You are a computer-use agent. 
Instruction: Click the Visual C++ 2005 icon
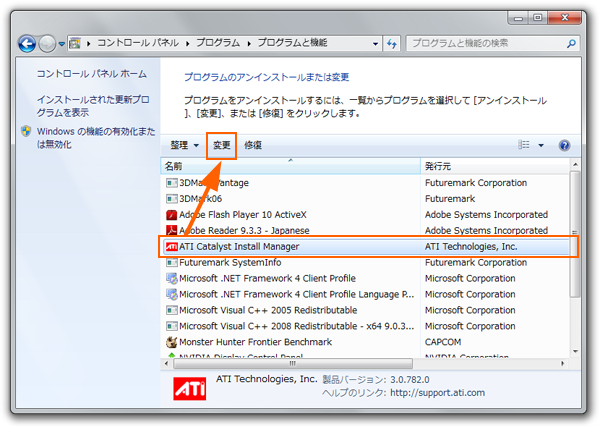(171, 310)
